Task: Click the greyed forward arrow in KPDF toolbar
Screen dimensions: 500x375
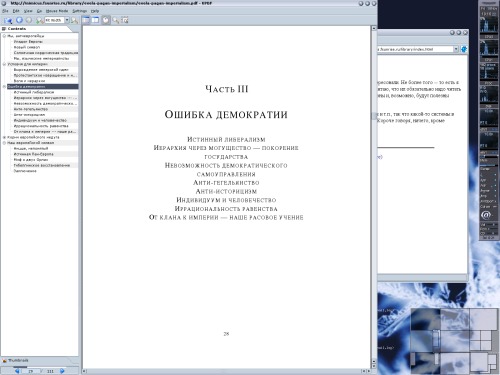Action: point(29,20)
